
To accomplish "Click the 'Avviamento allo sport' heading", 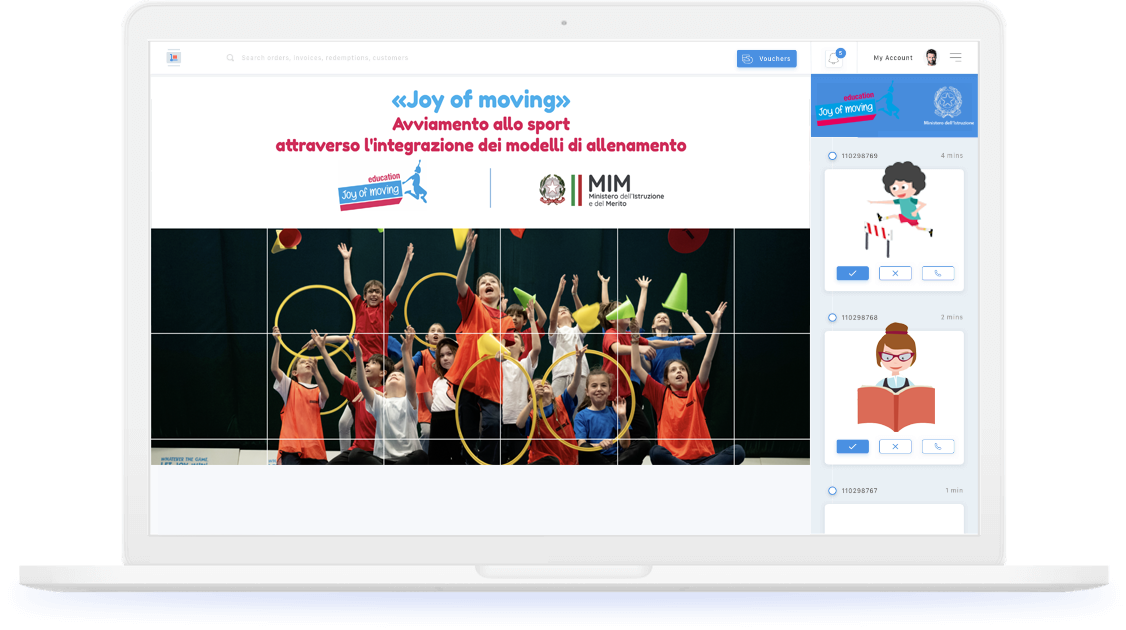I will click(x=480, y=124).
